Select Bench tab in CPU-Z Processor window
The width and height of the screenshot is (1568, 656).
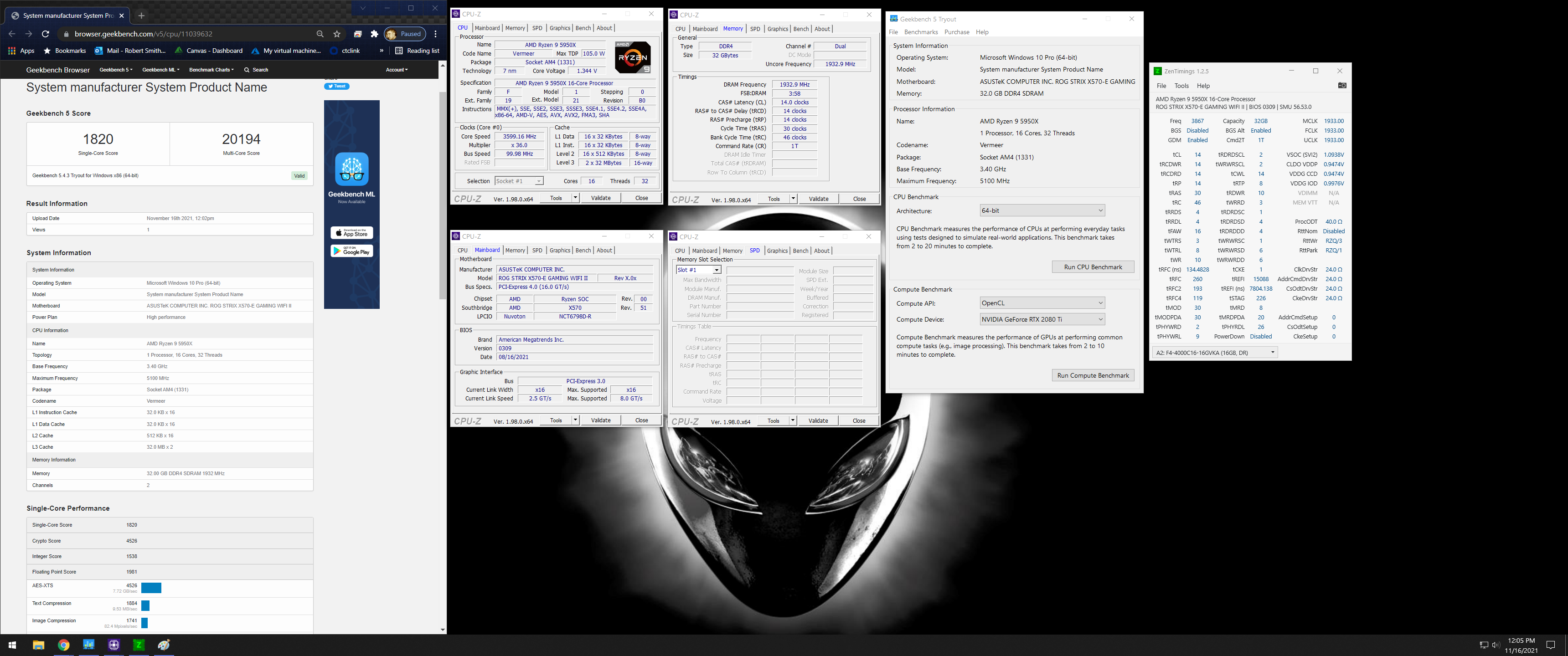coord(583,28)
